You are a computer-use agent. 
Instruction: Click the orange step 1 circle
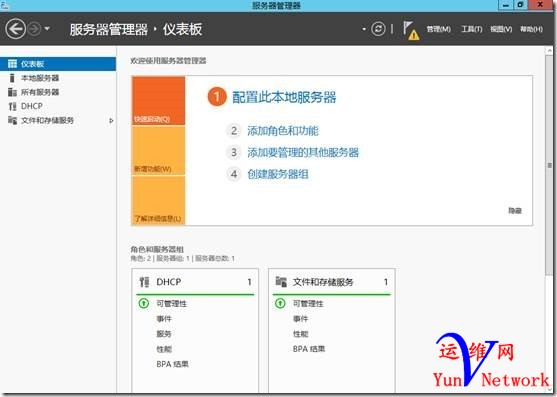217,97
